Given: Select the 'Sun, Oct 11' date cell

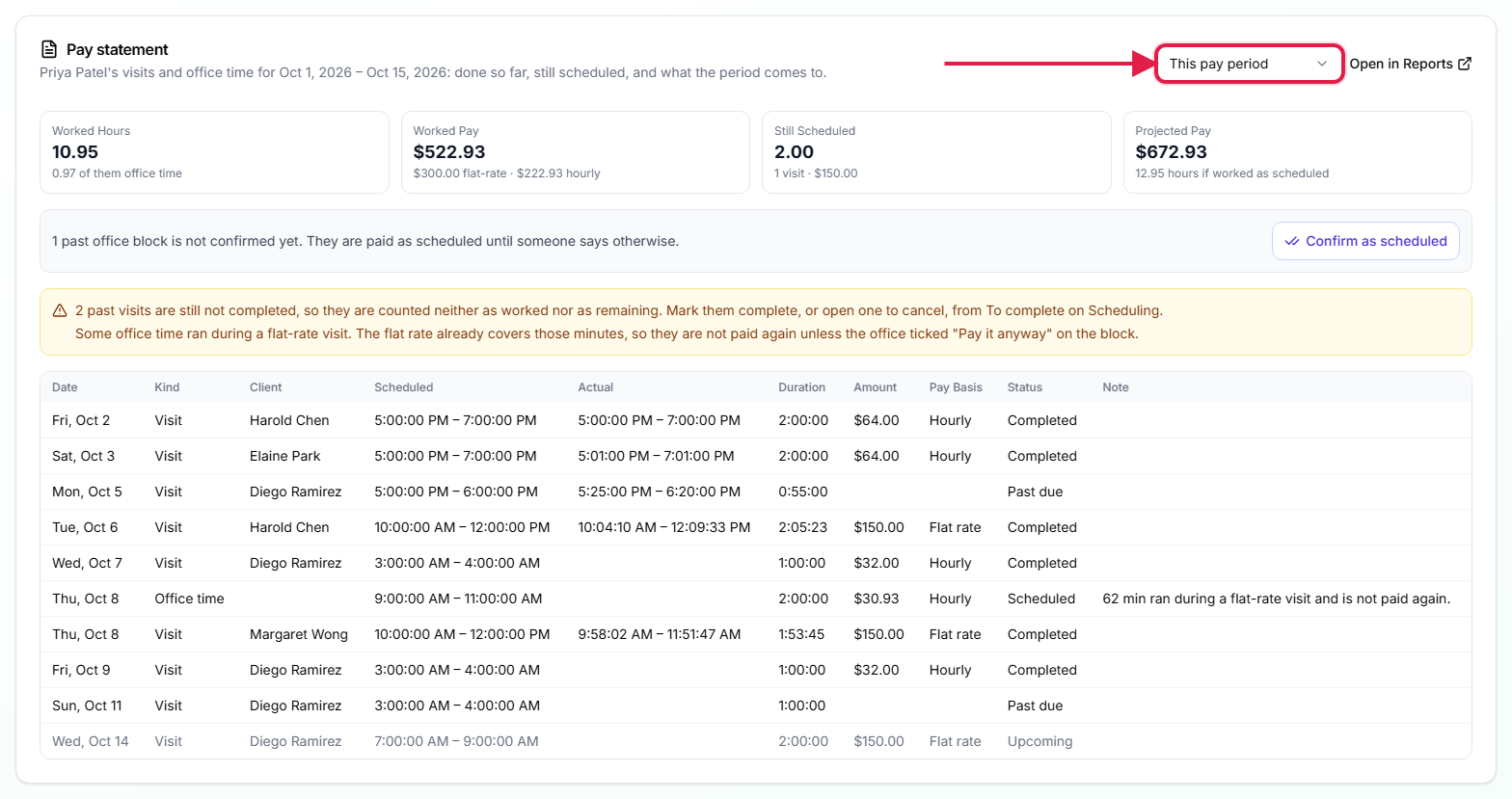Looking at the screenshot, I should 87,706.
